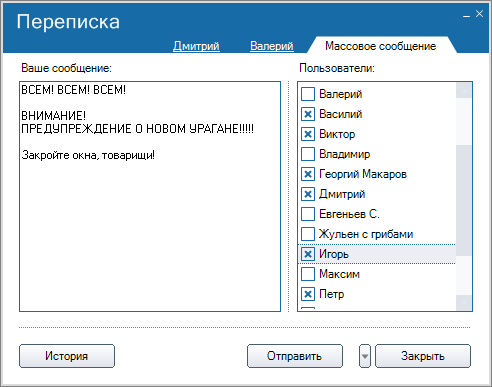Uncheck Георгий Макаров checkbox
This screenshot has width=492, height=387.
coord(308,174)
